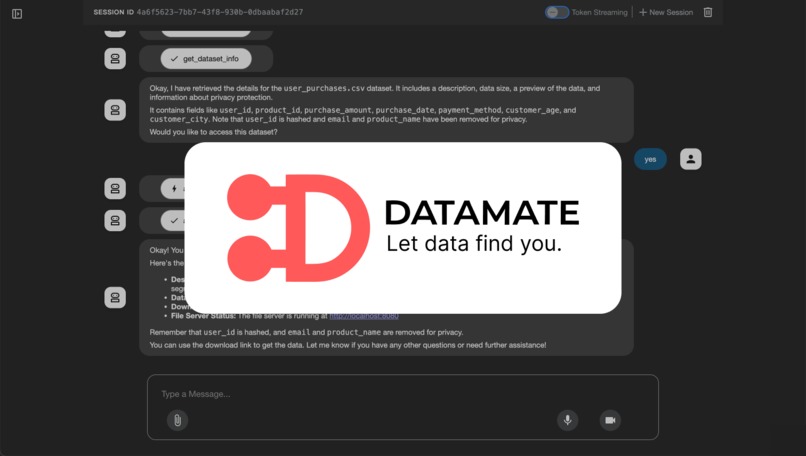Click the lightning bolt tool-call icon
The height and width of the screenshot is (456, 806).
pos(174,189)
